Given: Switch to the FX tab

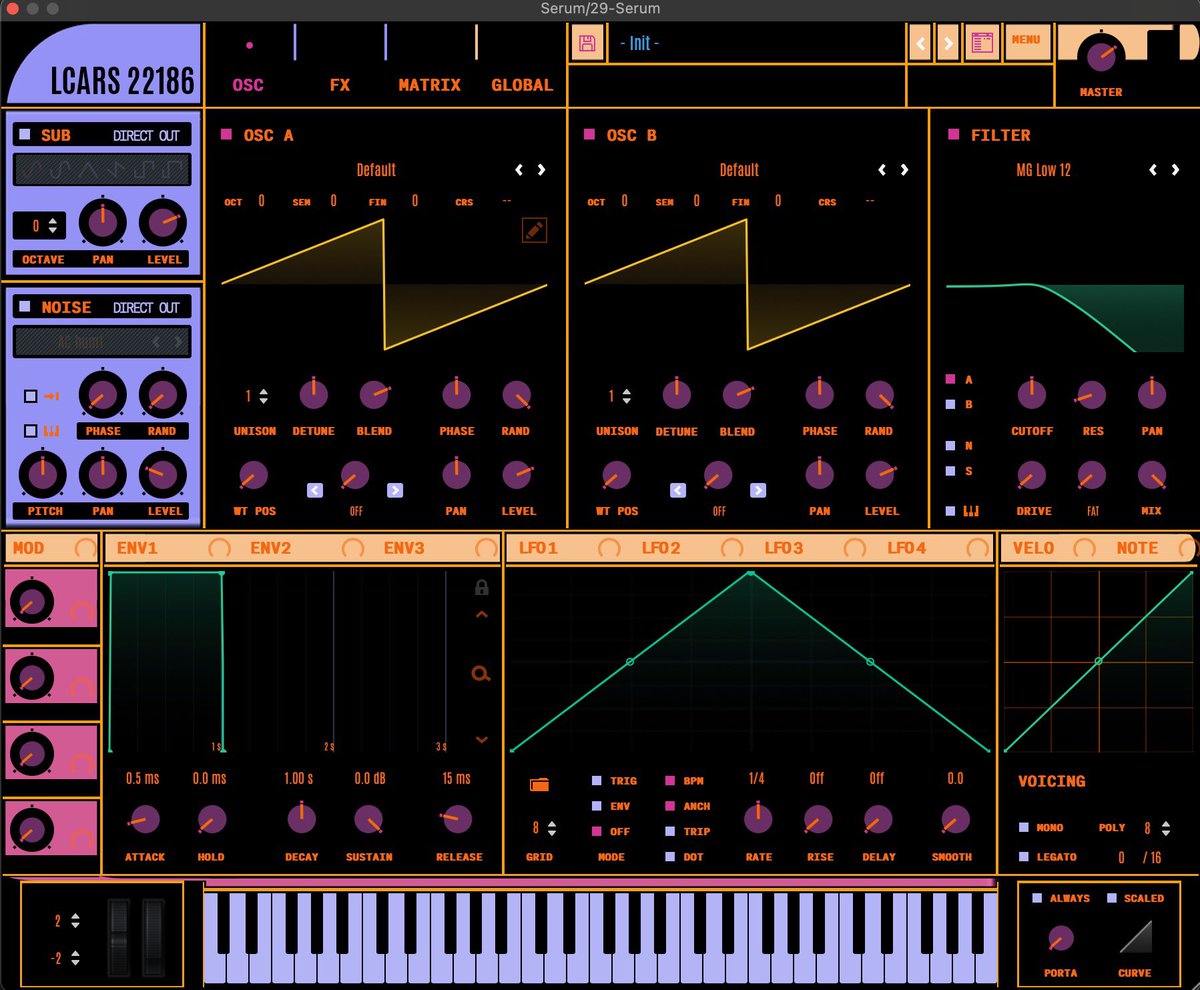Looking at the screenshot, I should point(339,85).
